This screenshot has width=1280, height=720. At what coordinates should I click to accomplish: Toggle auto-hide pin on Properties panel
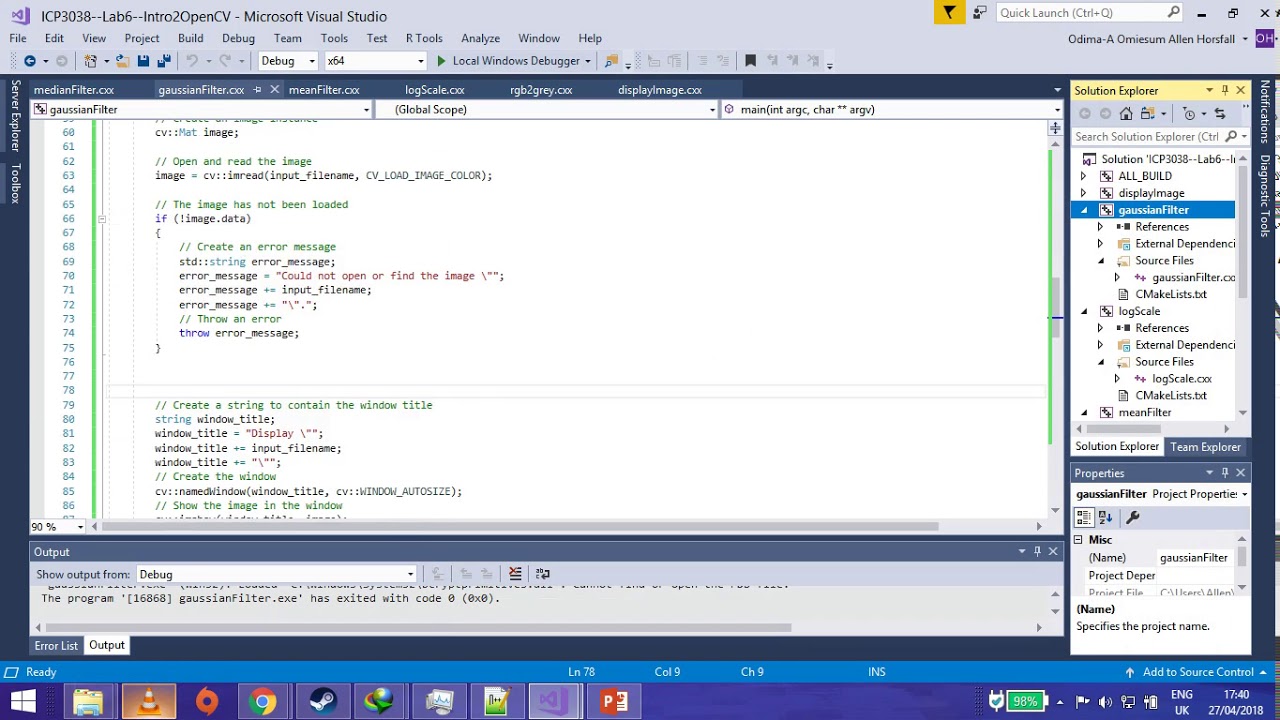[x=1225, y=473]
